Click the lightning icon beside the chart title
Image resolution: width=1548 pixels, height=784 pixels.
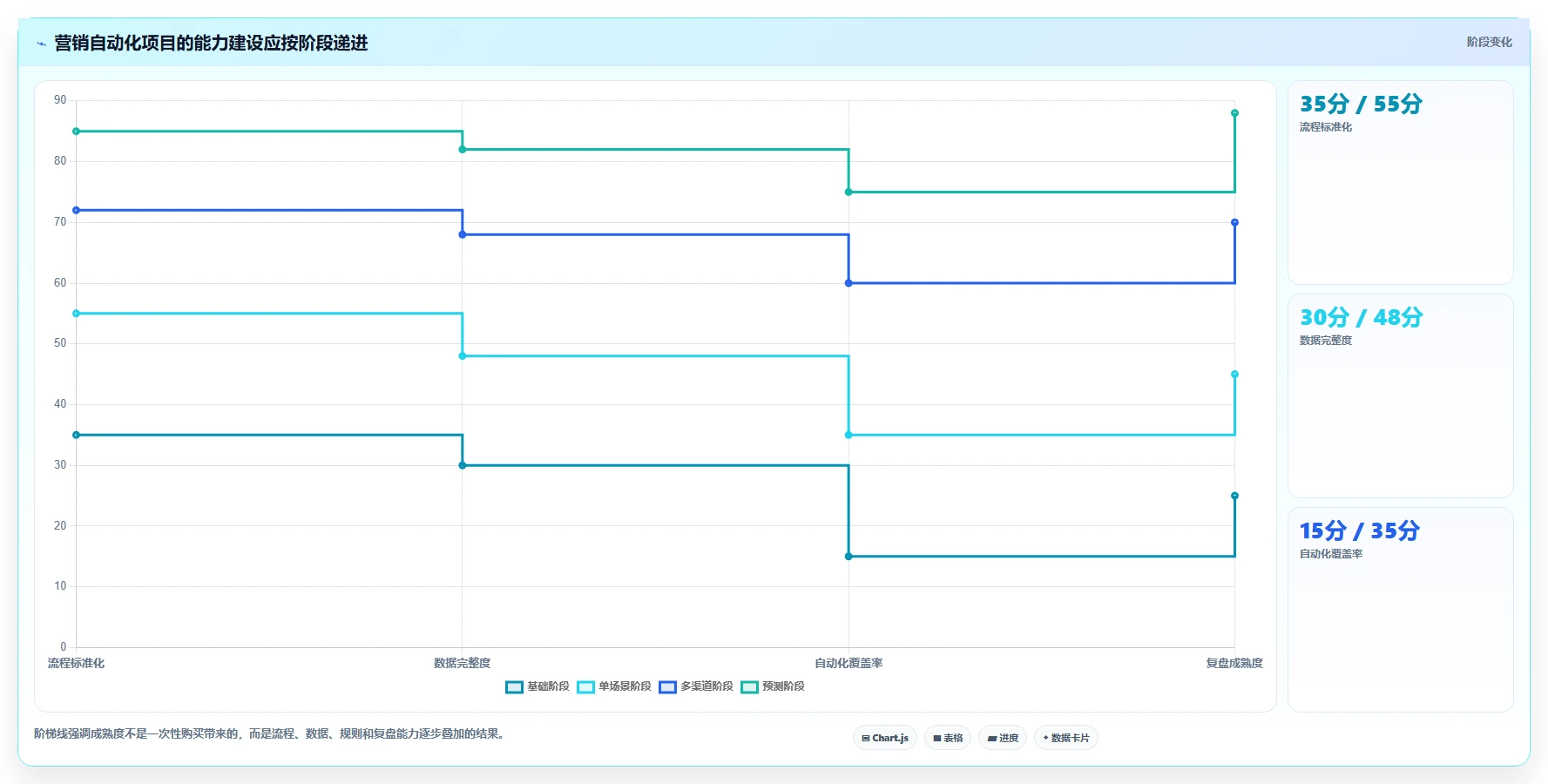(x=41, y=44)
